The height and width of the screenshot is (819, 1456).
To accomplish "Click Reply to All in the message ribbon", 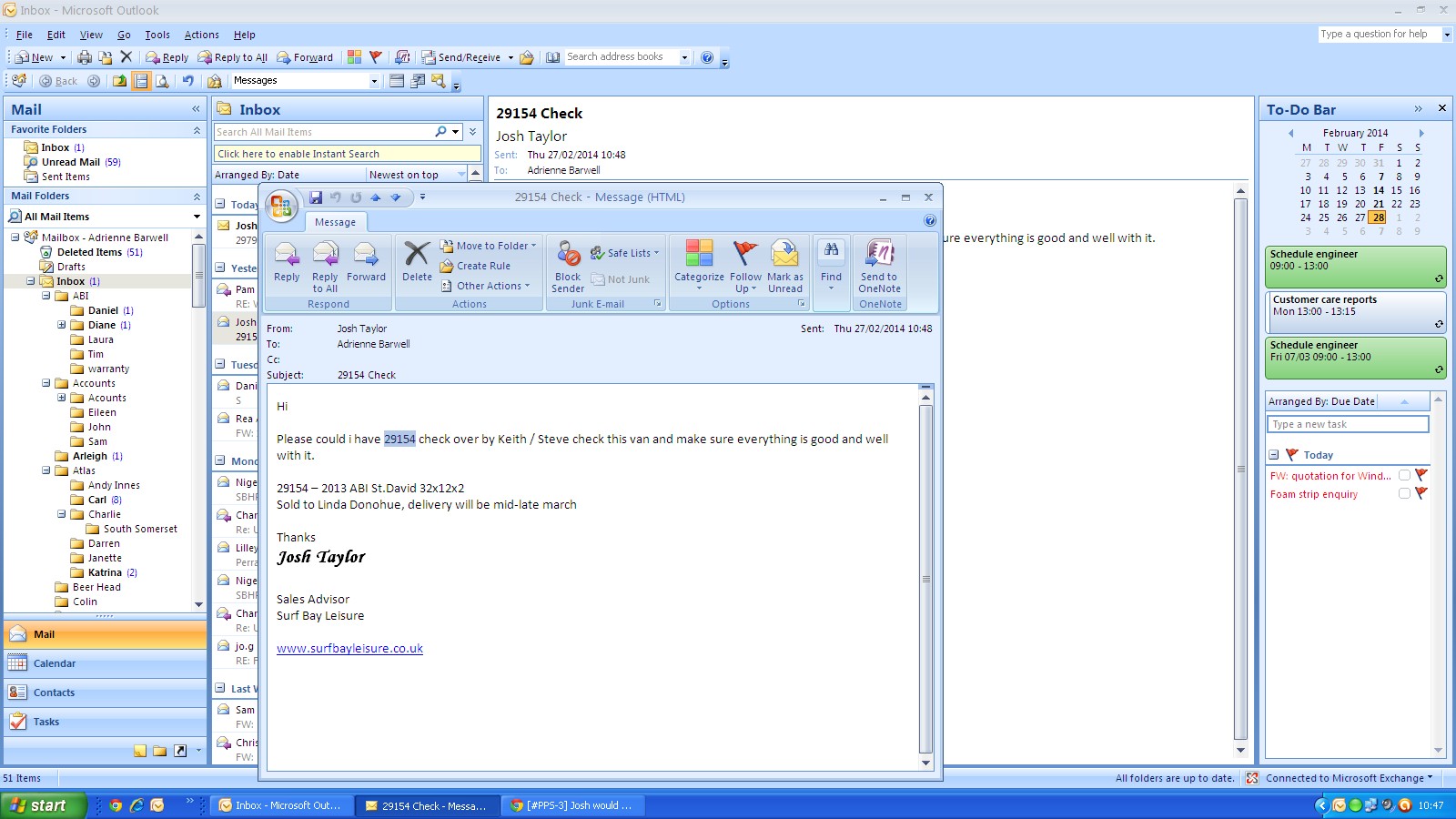I will 325,267.
